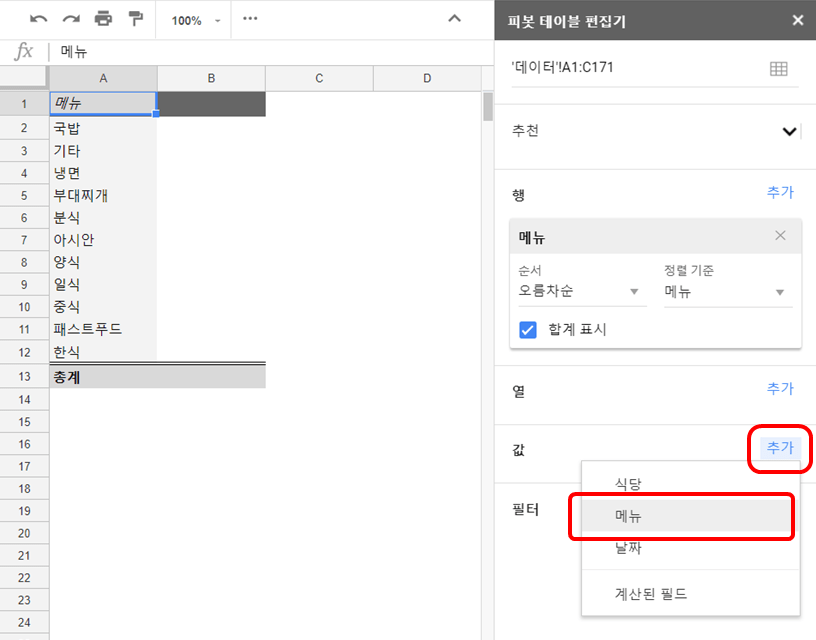Close the 피봇 테이블 편집기 panel
Image resolution: width=816 pixels, height=640 pixels.
point(797,20)
